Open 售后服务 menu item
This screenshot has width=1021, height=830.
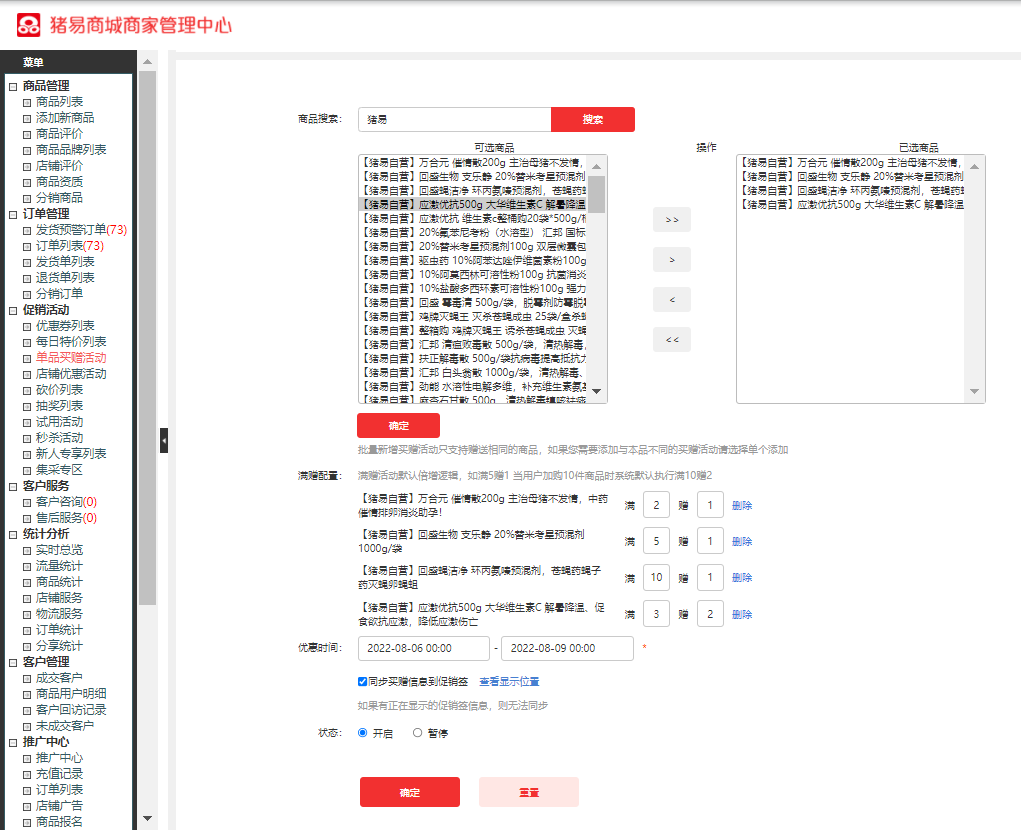coord(66,518)
